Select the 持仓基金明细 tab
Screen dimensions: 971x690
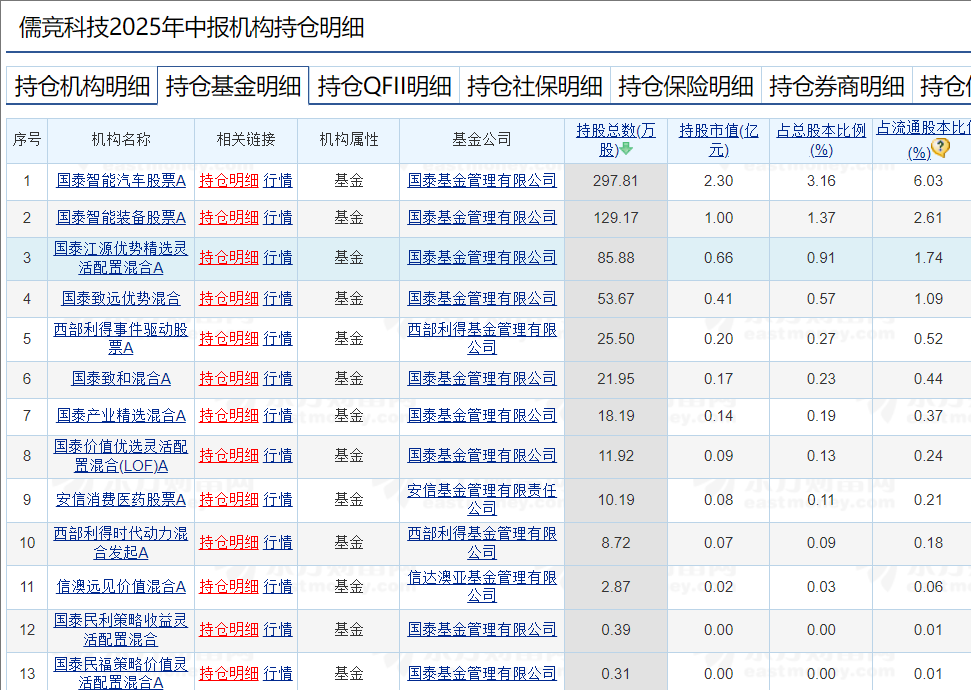point(233,86)
